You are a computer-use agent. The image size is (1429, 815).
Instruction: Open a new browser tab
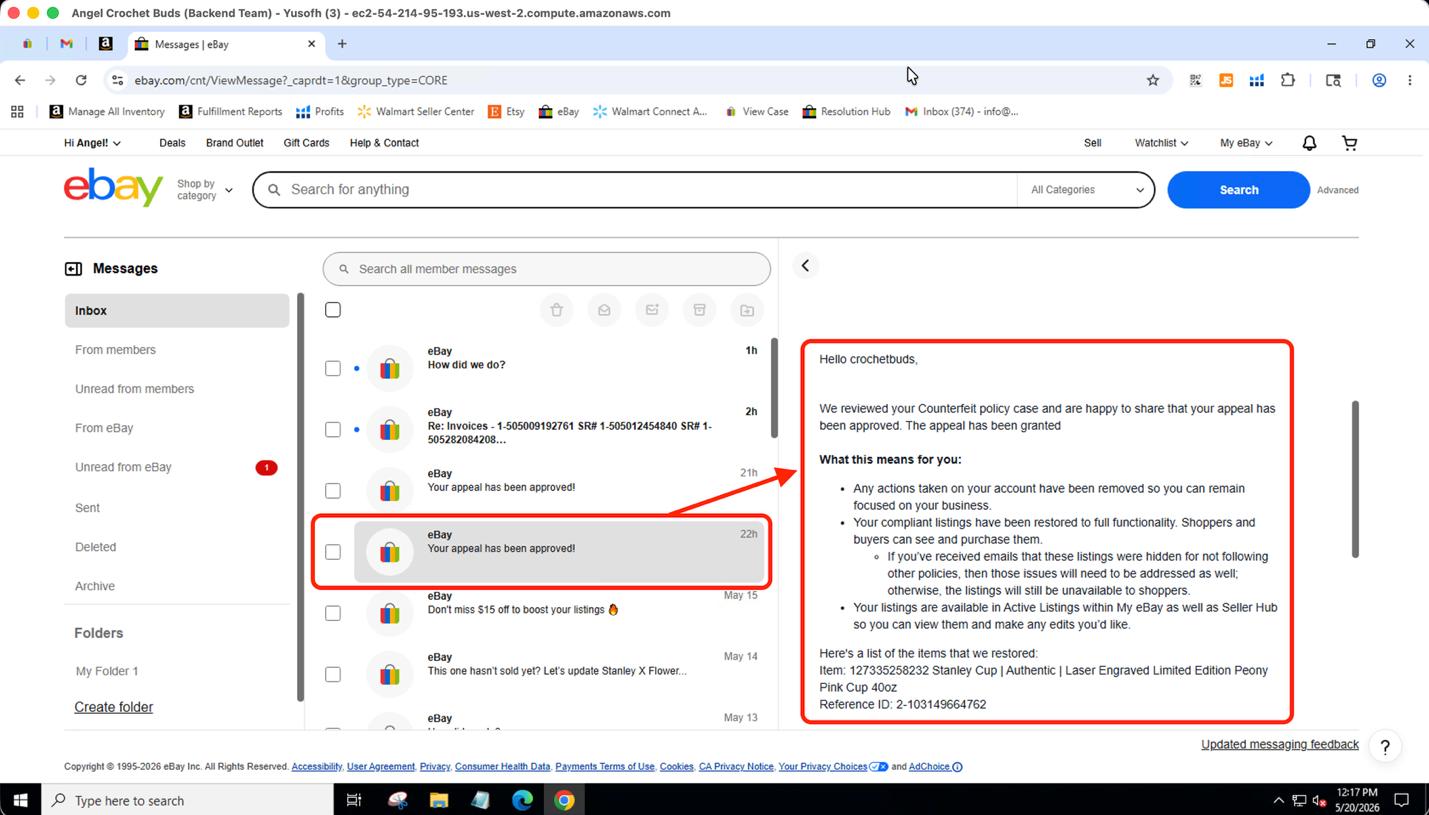point(342,44)
